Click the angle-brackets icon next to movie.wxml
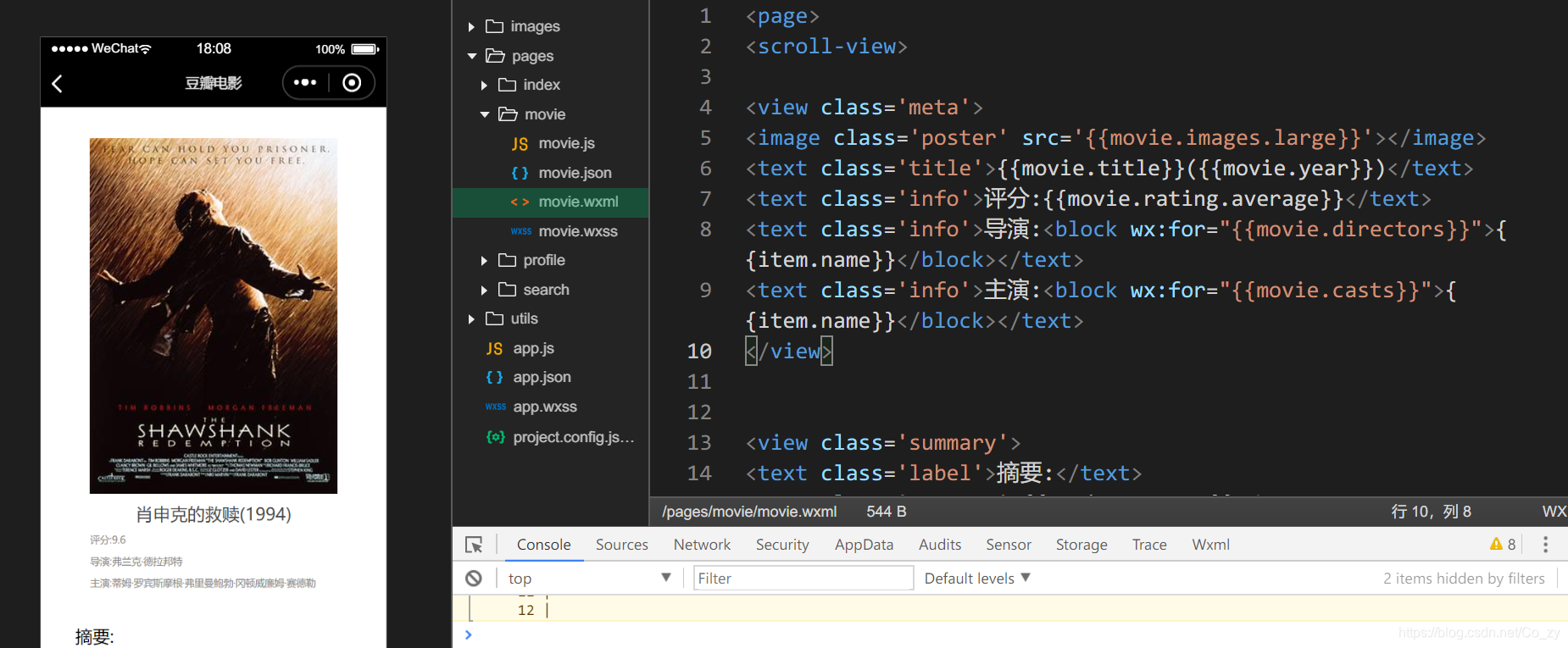The height and width of the screenshot is (648, 1568). point(520,202)
